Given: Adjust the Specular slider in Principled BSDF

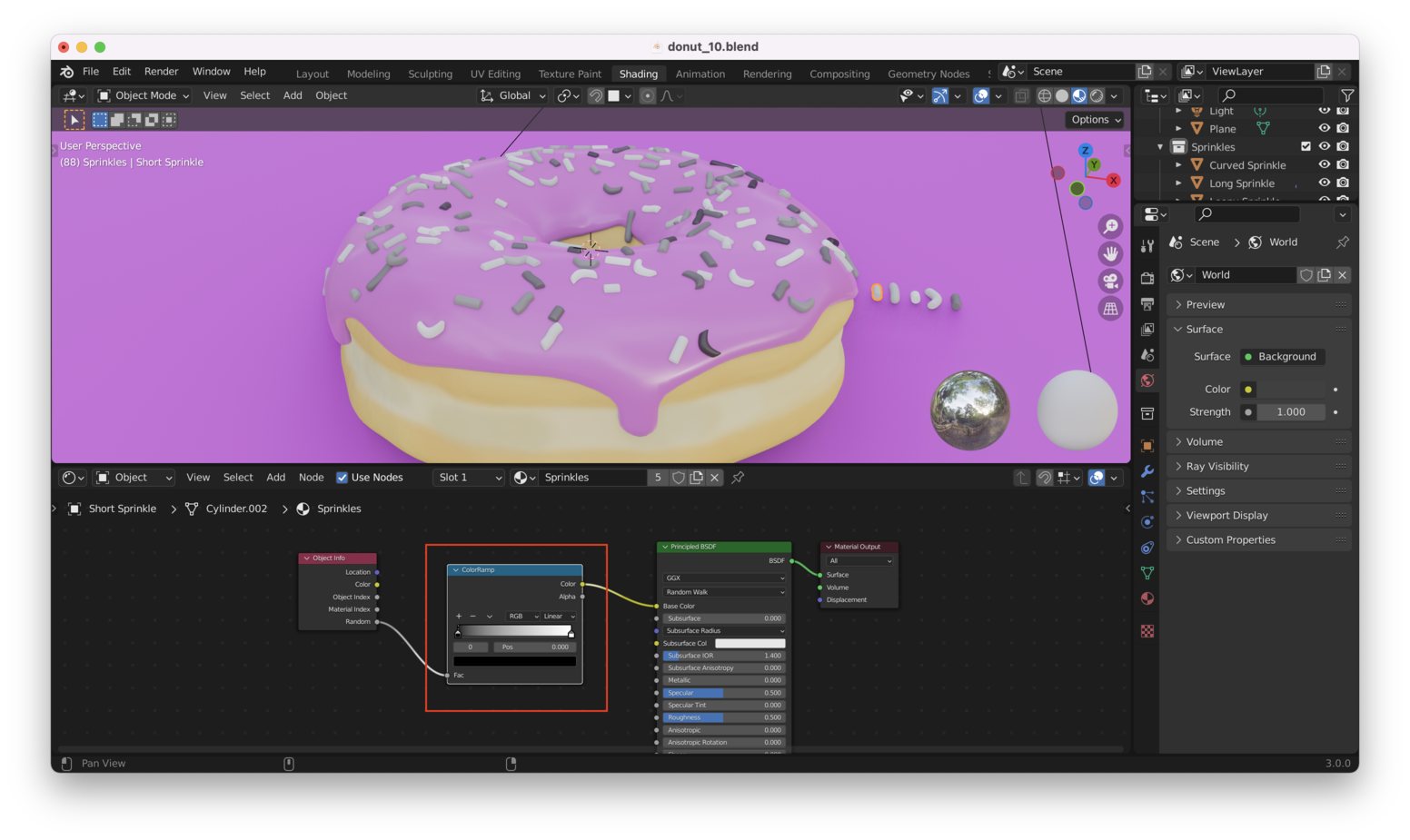Looking at the screenshot, I should point(723,693).
